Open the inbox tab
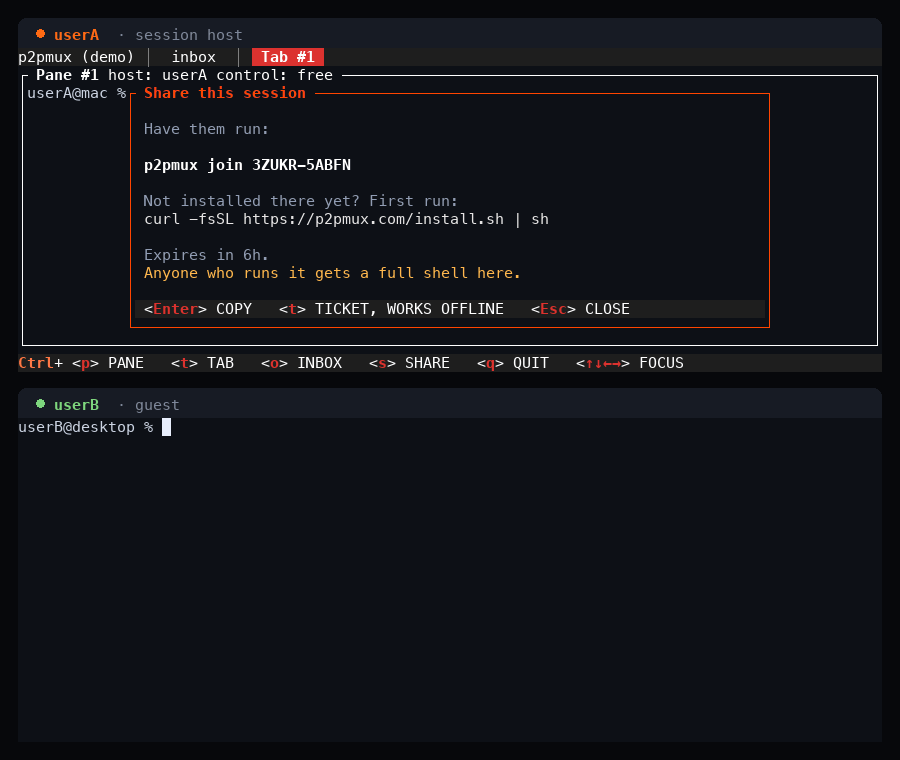This screenshot has width=900, height=760. tap(193, 57)
